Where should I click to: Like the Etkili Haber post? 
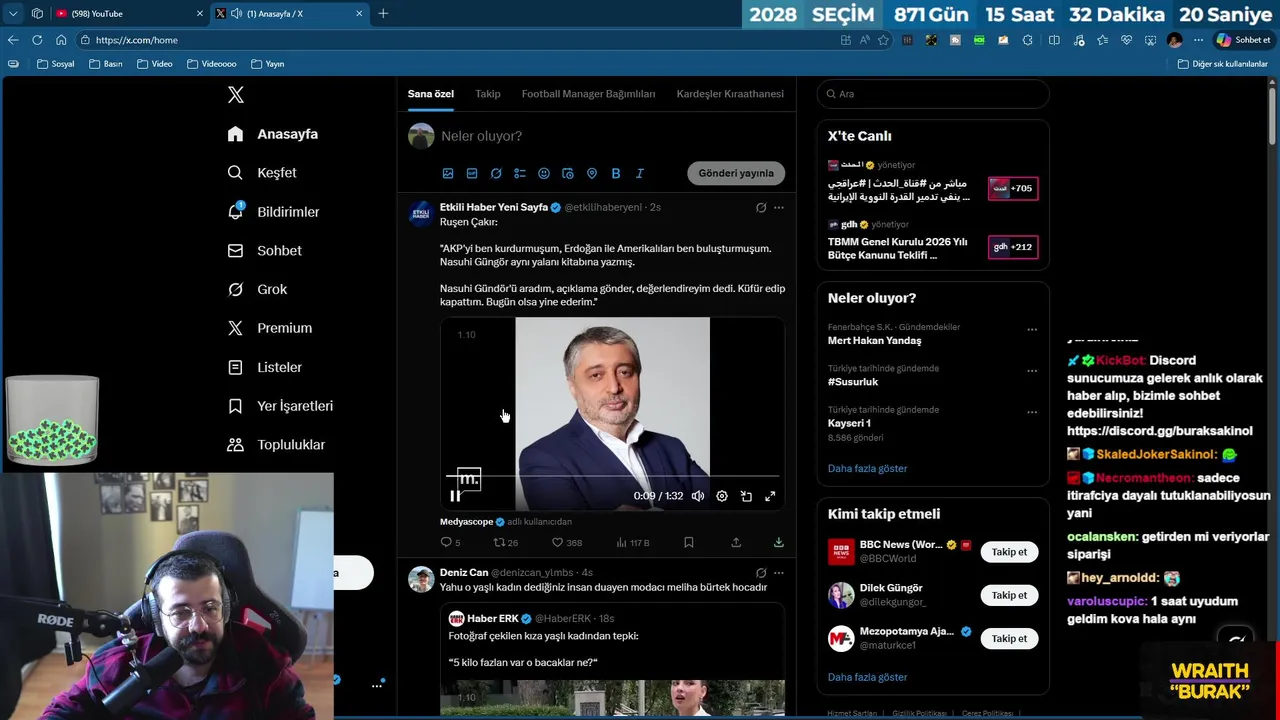pos(567,543)
